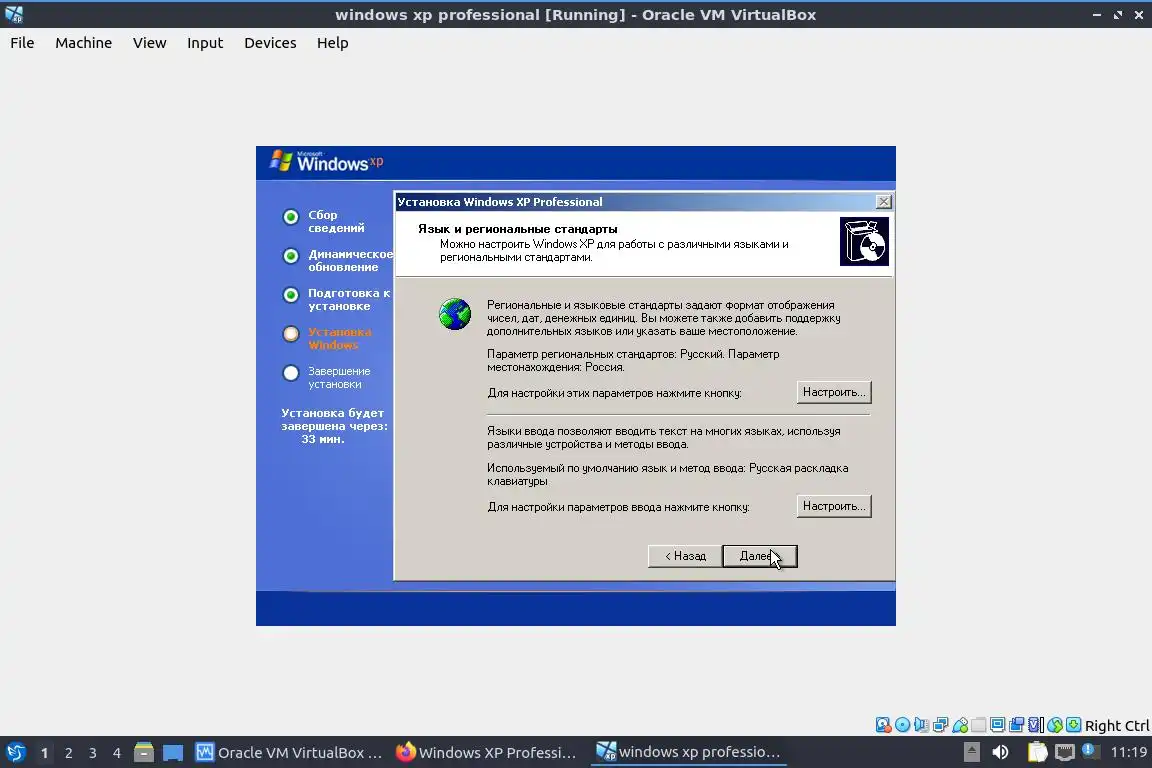Open the clipboard manager tray icon
This screenshot has height=768, width=1152.
(1037, 752)
